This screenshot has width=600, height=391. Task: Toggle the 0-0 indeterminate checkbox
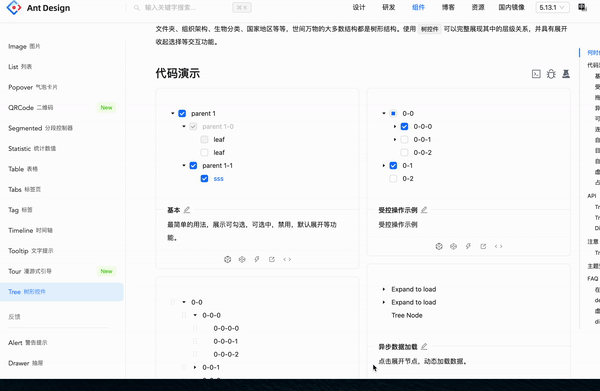click(x=393, y=114)
